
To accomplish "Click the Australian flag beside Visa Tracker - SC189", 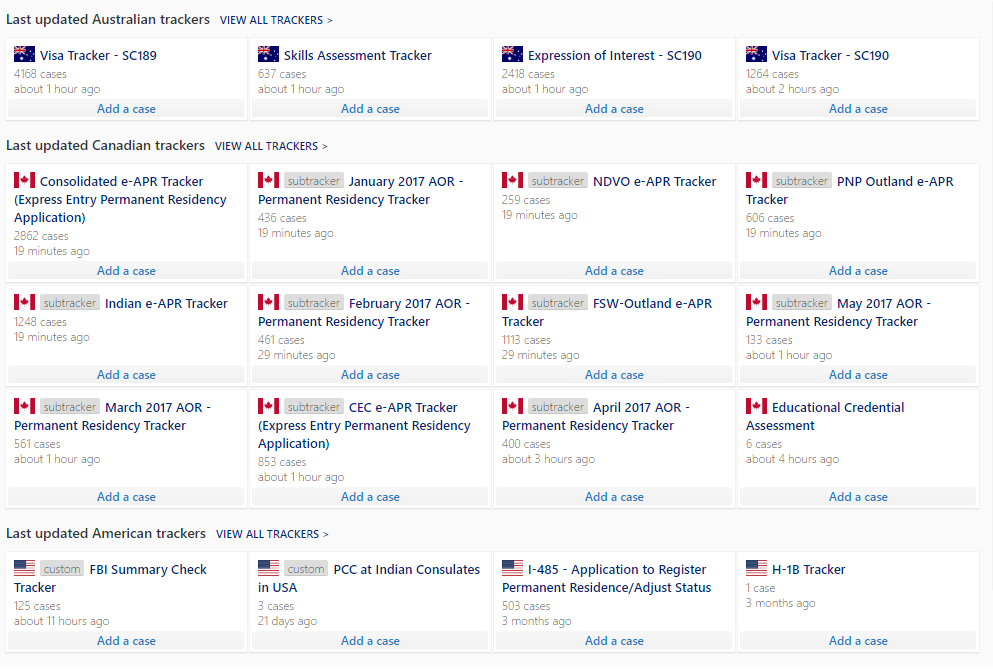I will pos(24,54).
